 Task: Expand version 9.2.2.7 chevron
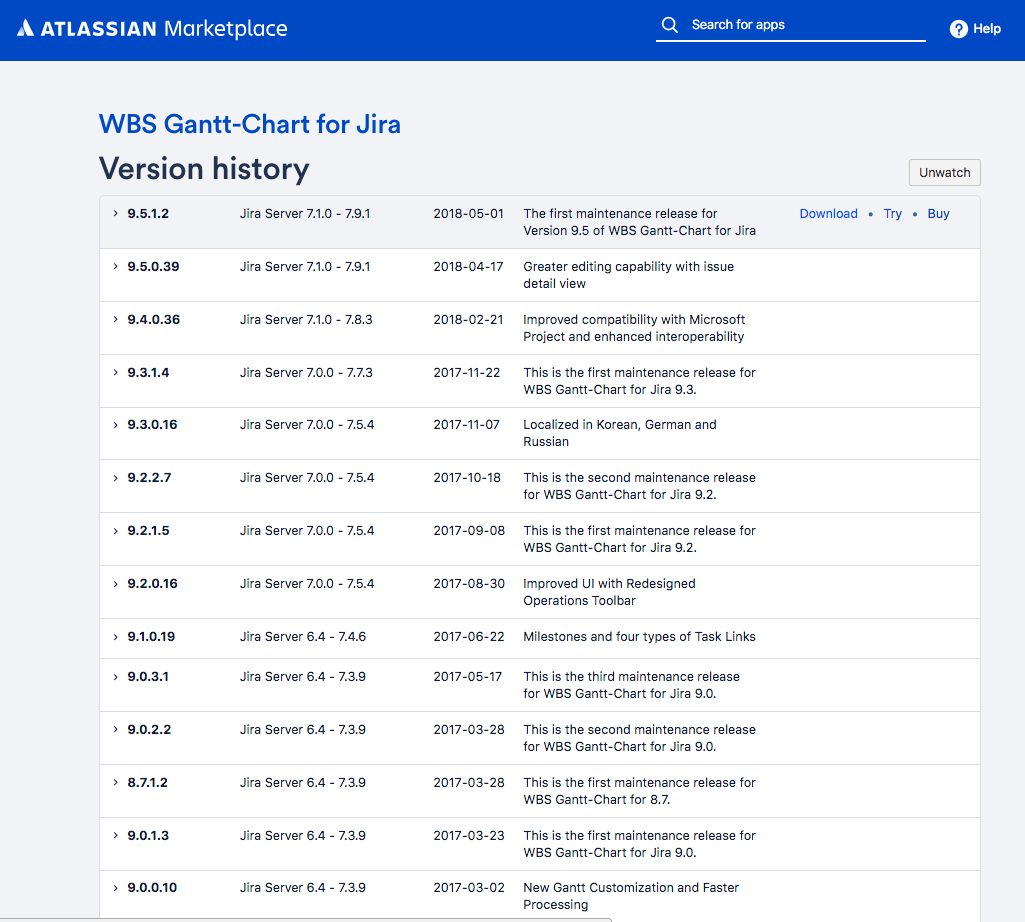pos(116,478)
